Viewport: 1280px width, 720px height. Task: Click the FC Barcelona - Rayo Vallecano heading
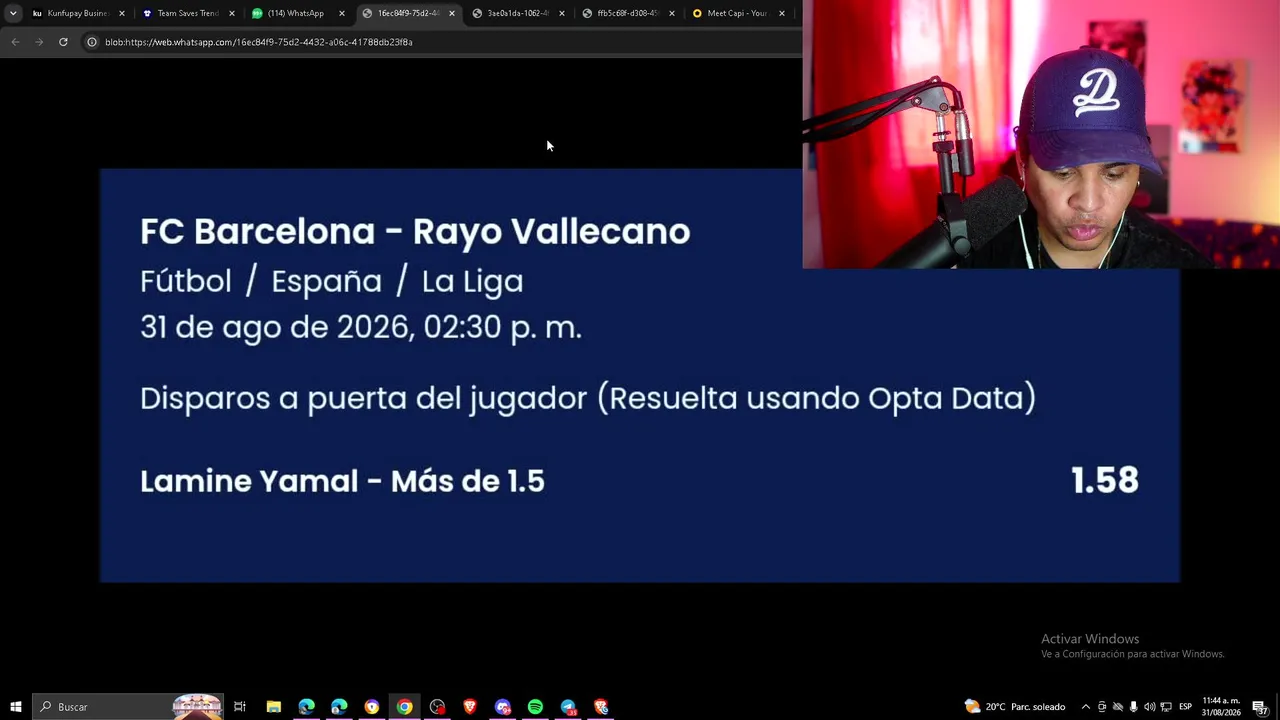415,231
